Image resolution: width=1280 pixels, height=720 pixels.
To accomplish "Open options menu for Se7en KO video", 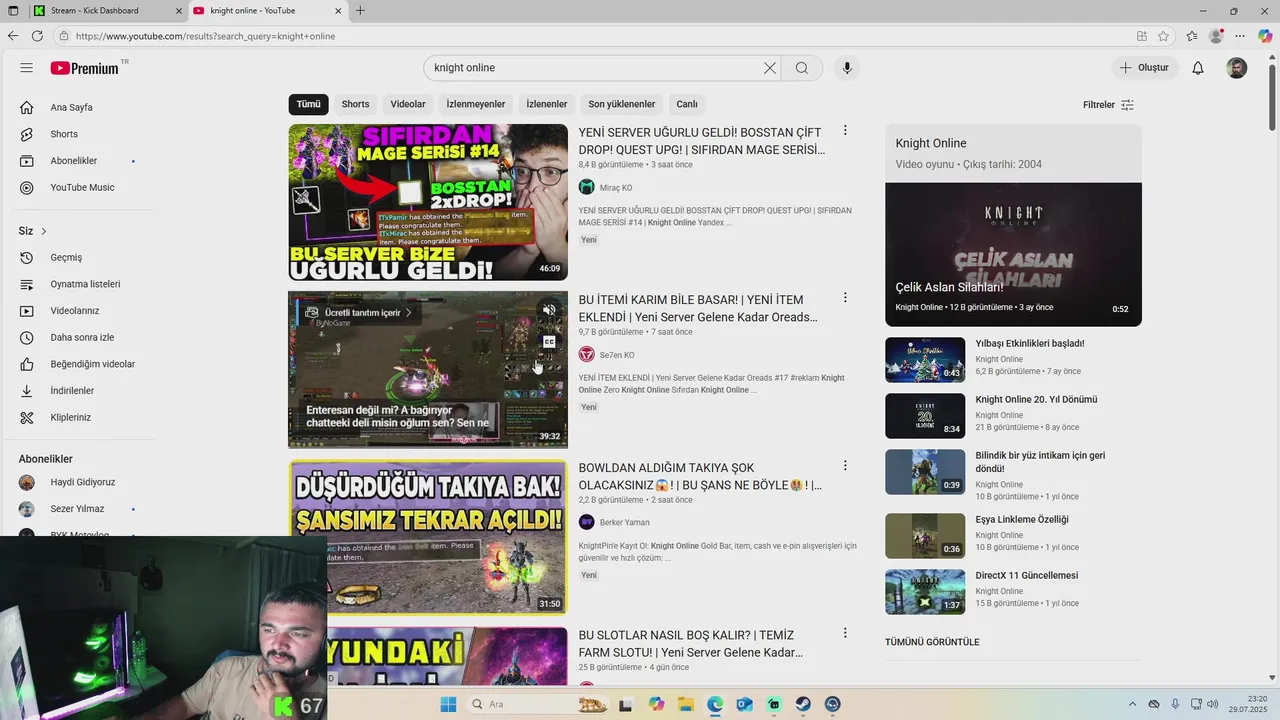I will pyautogui.click(x=845, y=298).
